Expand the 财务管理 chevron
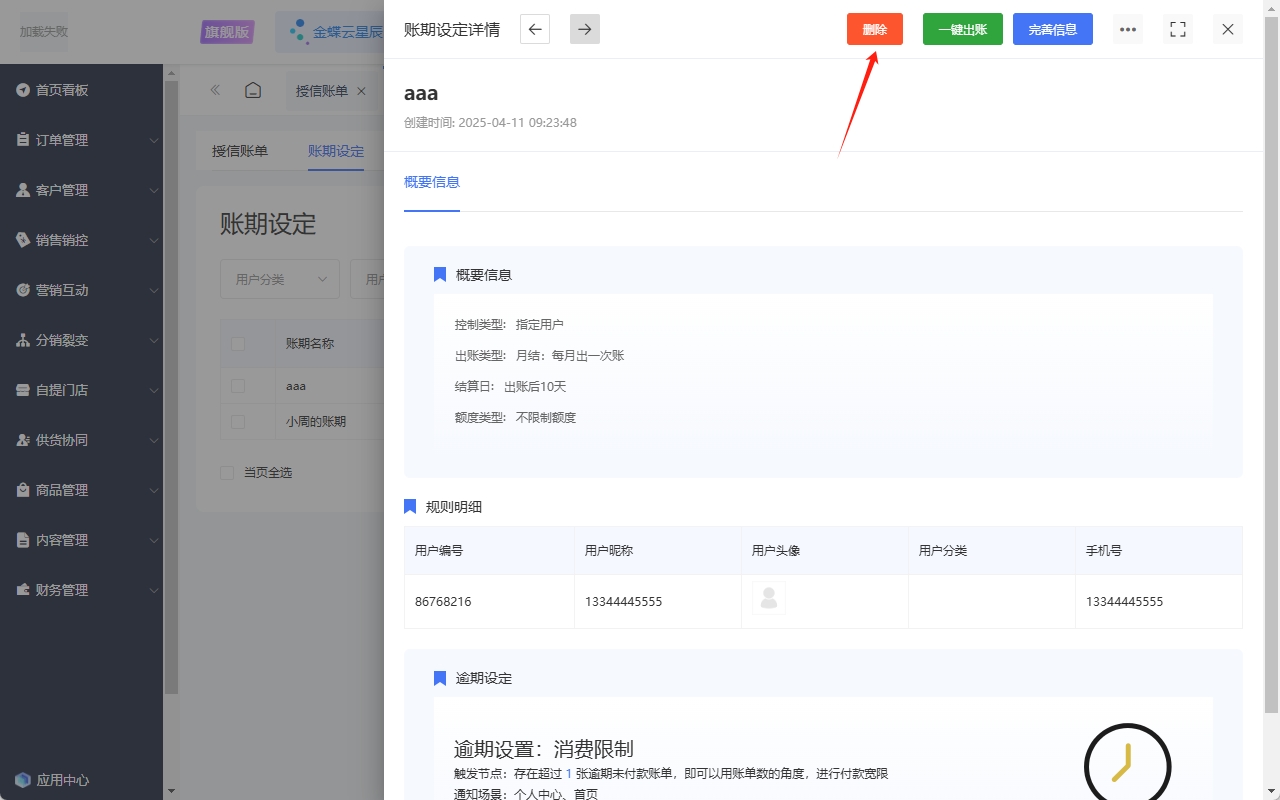The width and height of the screenshot is (1280, 800). click(154, 590)
